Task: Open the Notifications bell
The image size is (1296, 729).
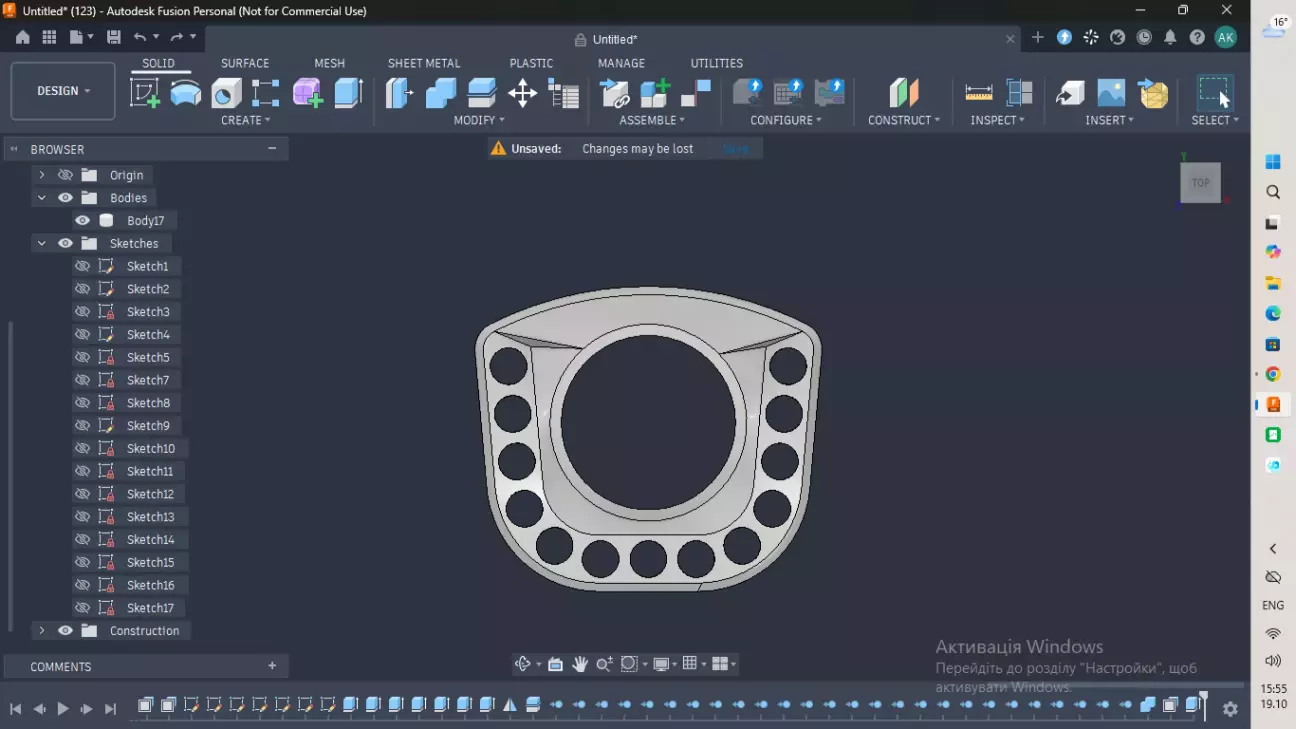Action: click(x=1170, y=37)
